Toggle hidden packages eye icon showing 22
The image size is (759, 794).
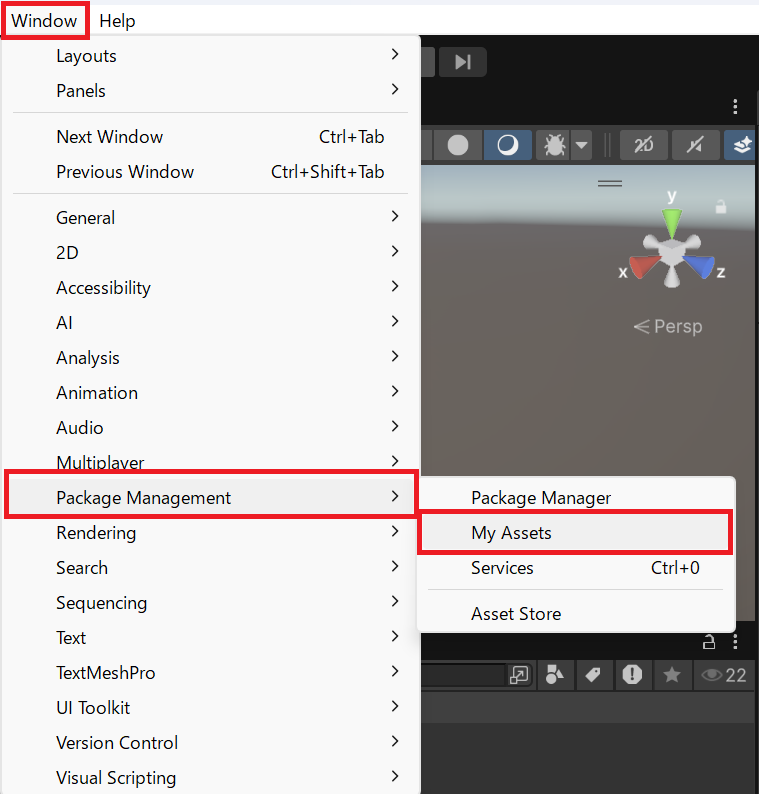coord(723,675)
